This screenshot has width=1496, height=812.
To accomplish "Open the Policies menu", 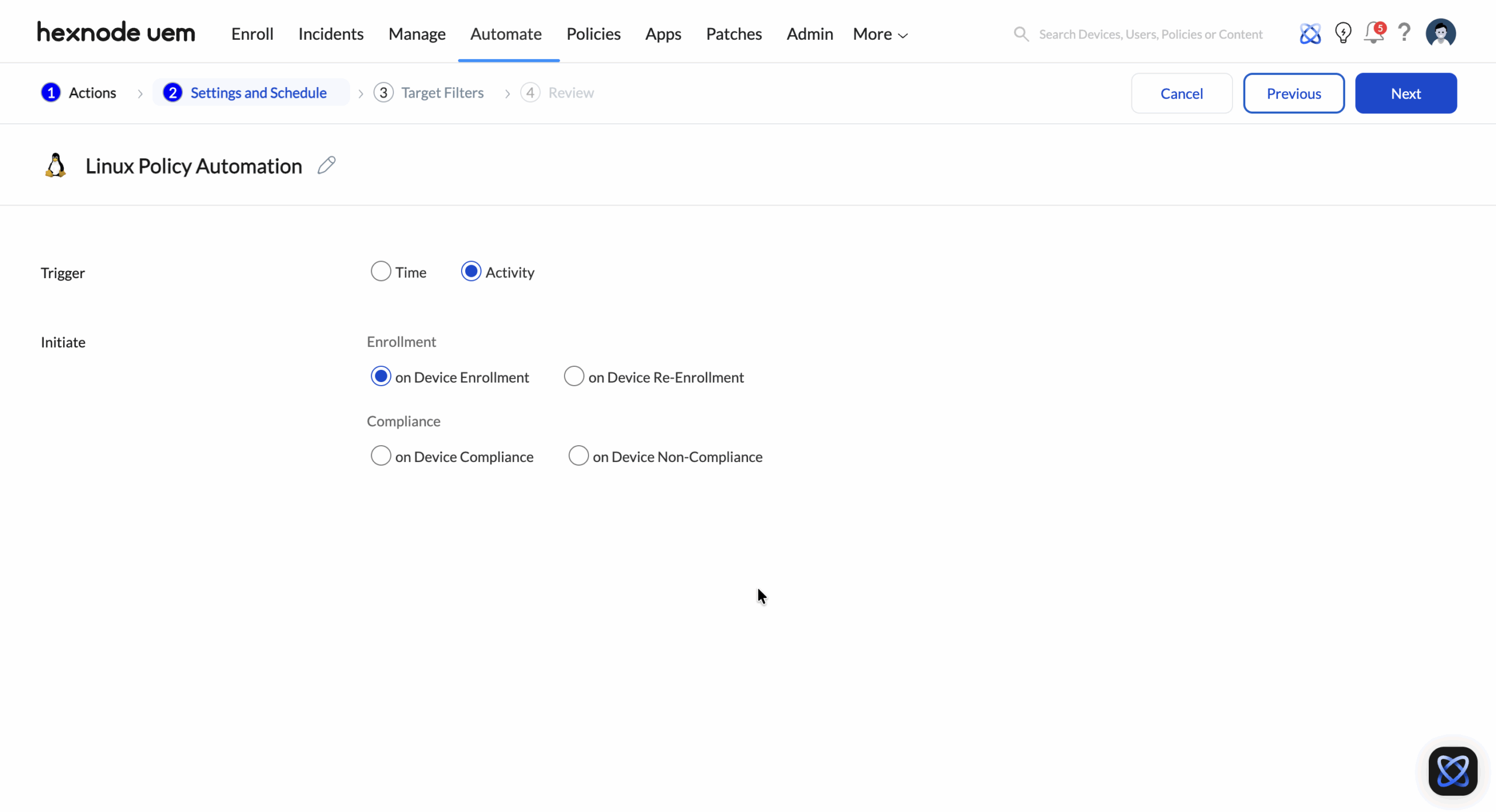I will (x=593, y=34).
